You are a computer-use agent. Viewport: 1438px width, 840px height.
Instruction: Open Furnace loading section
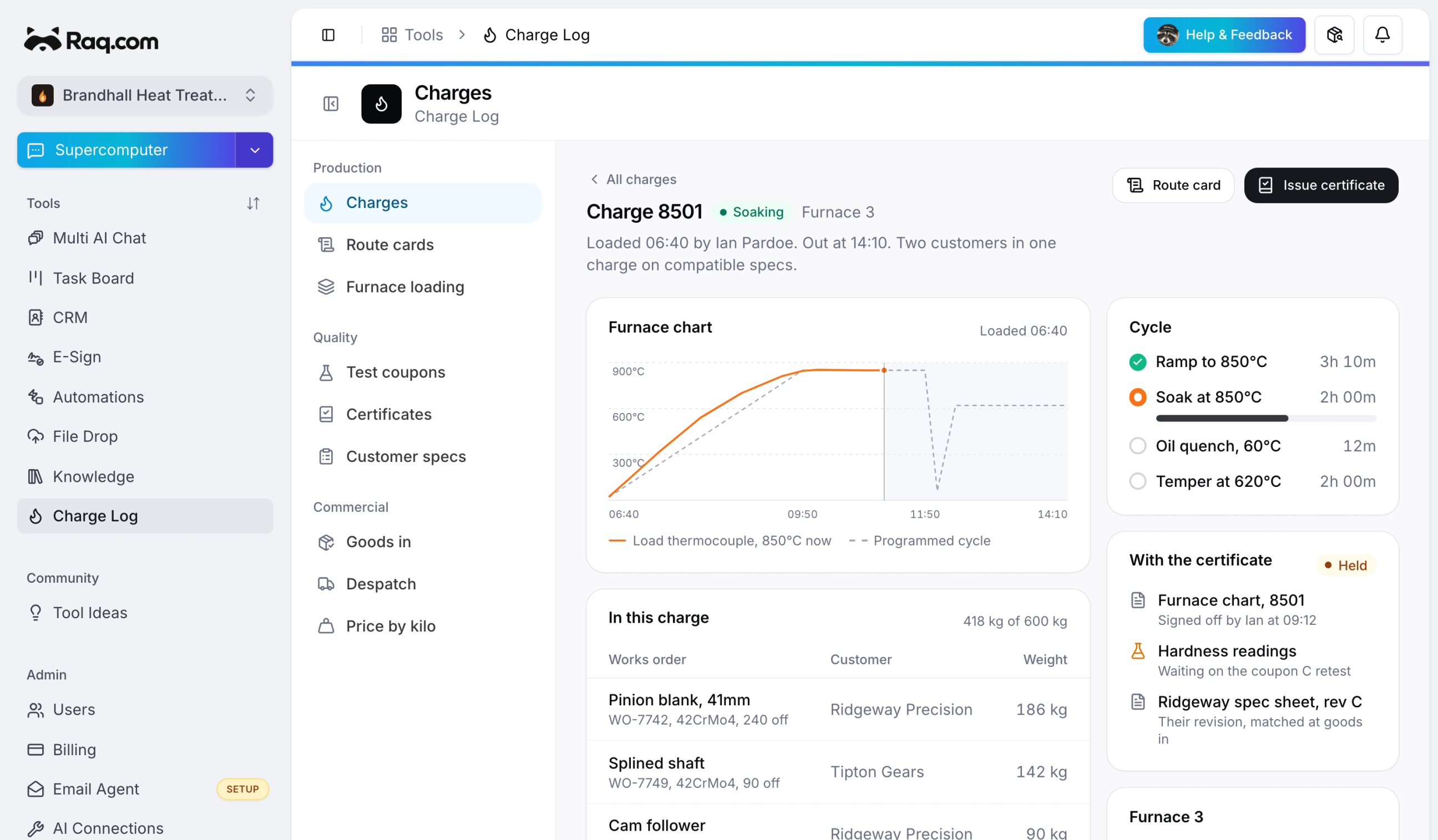[x=422, y=287]
